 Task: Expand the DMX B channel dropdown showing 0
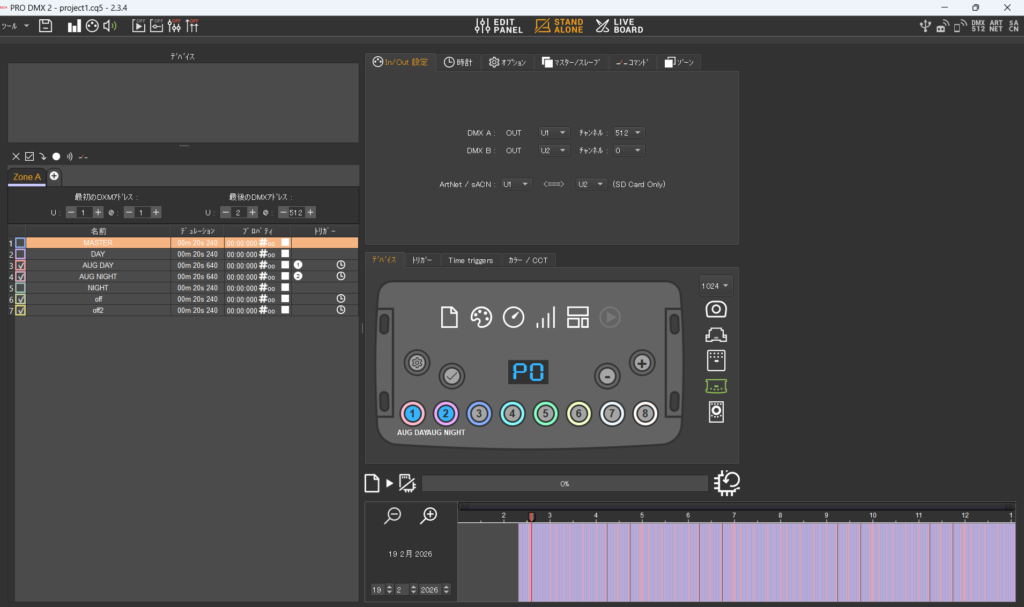(629, 150)
